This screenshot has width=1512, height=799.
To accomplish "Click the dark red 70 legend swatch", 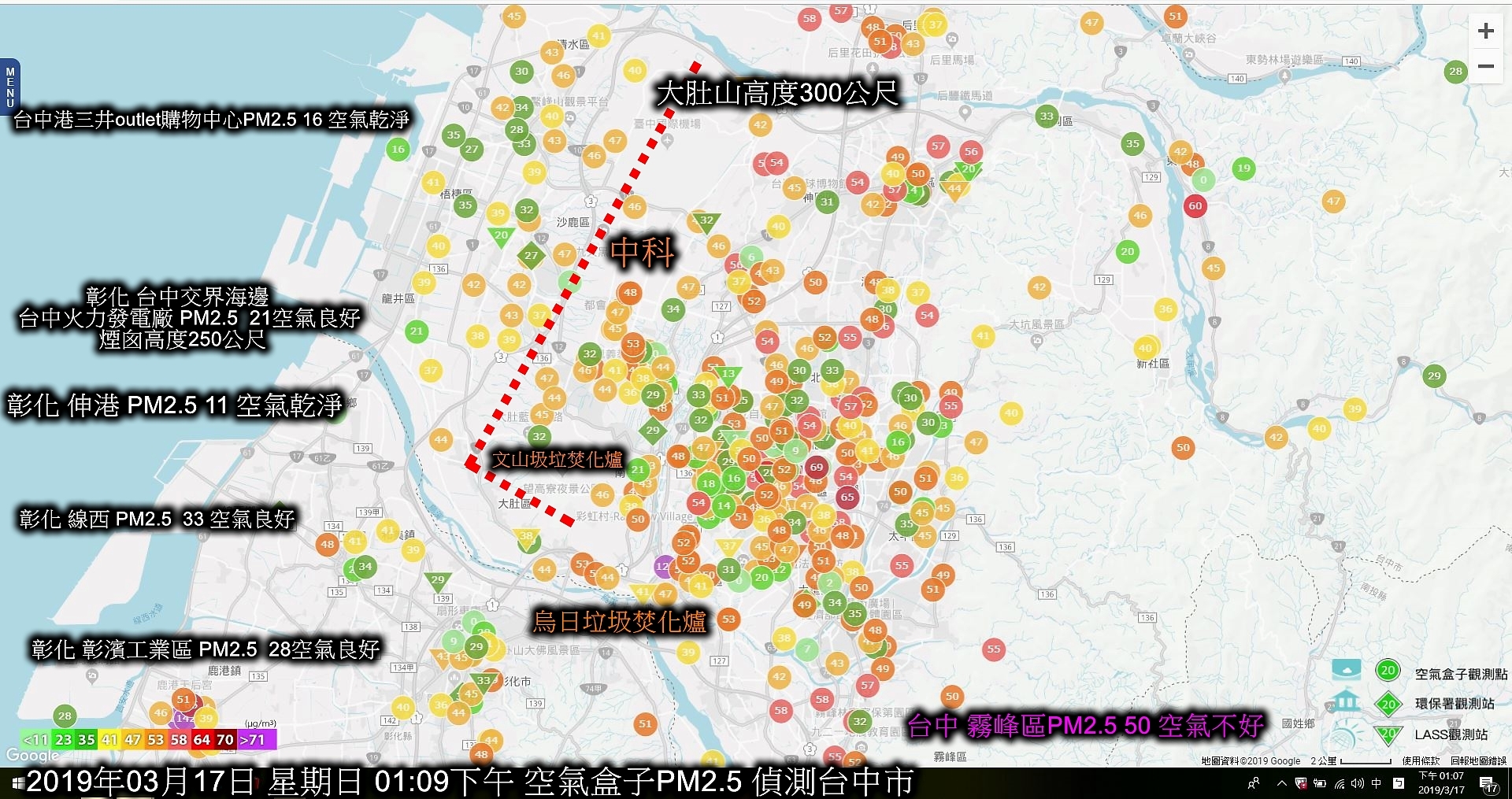I will [x=225, y=740].
